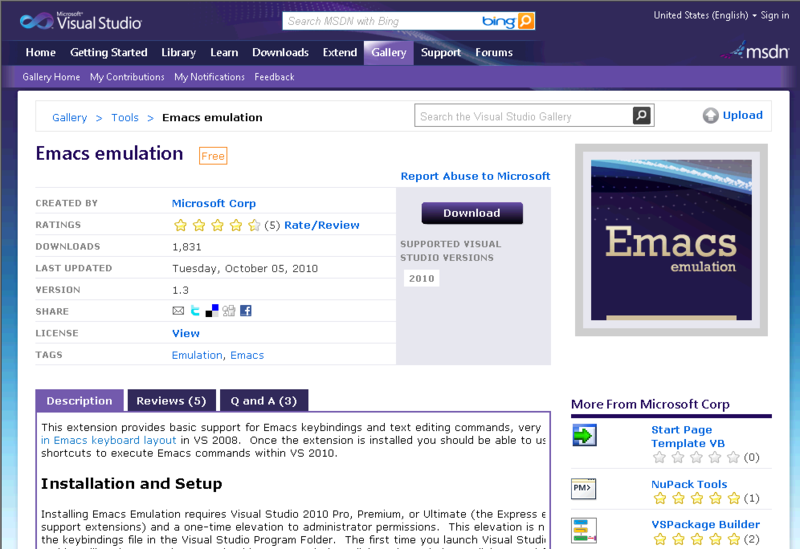
Task: Share via email envelope icon
Action: pos(178,311)
